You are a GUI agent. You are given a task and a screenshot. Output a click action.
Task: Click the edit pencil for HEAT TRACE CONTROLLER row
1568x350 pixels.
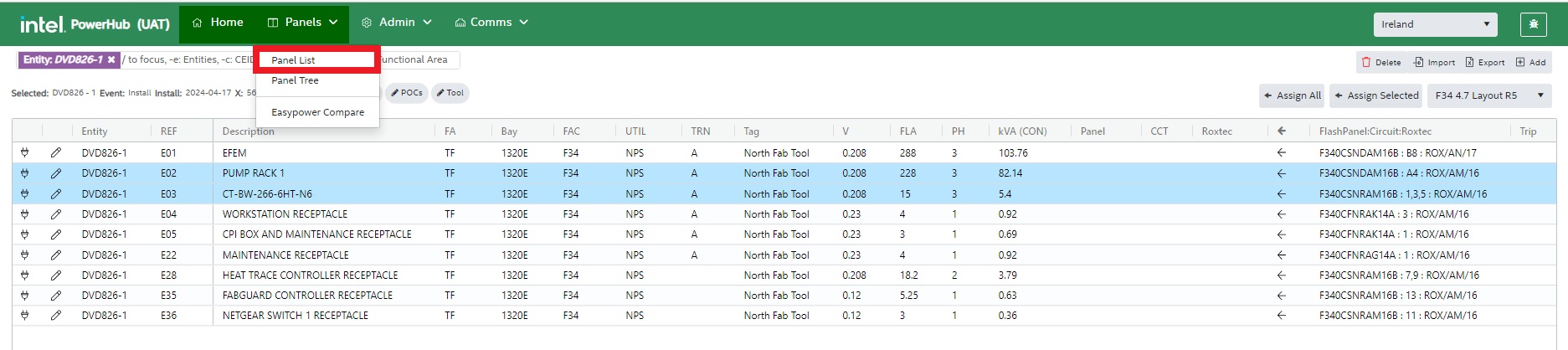click(56, 275)
